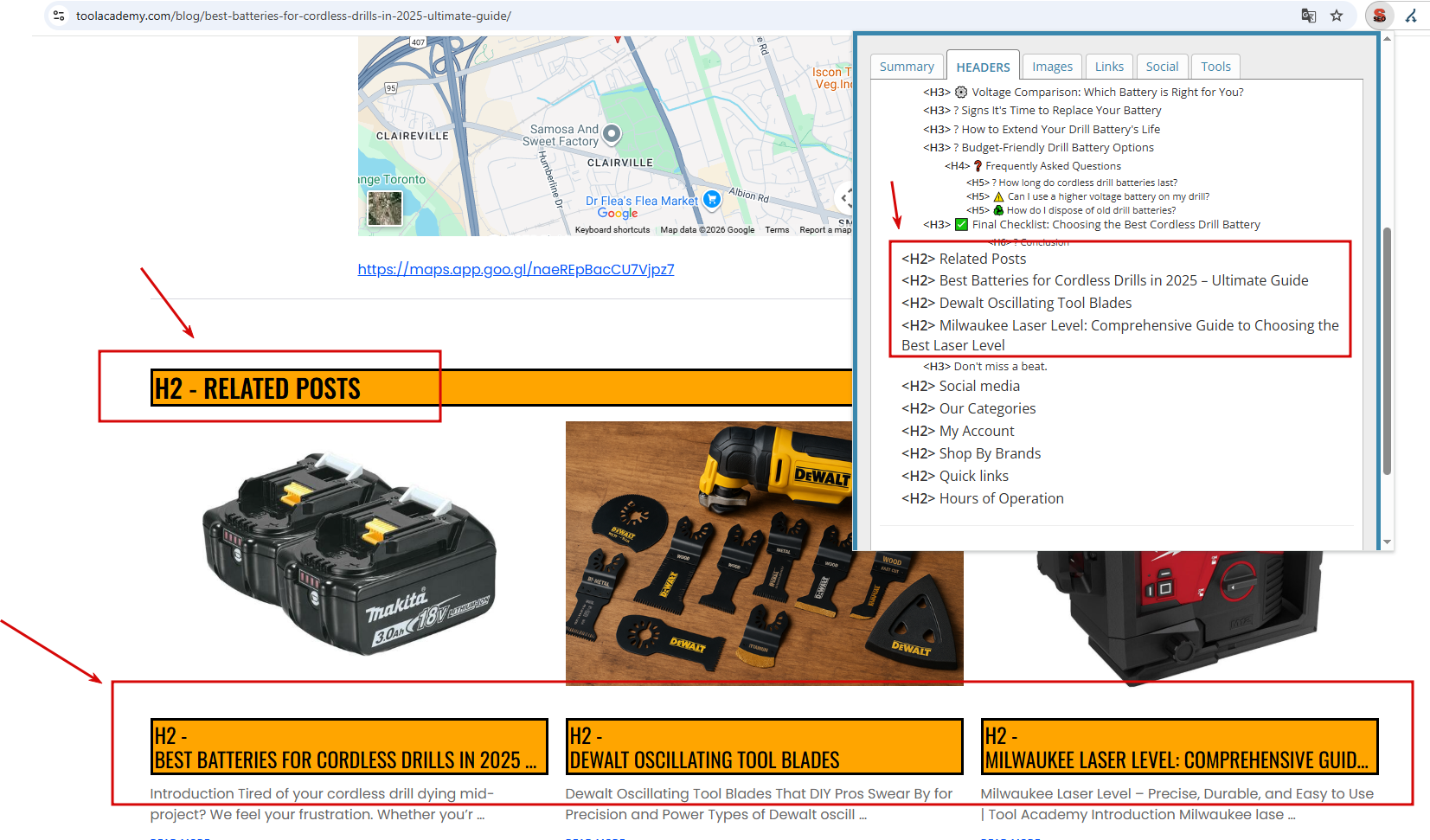Click the panel scroll-up arrow

pos(1387,39)
